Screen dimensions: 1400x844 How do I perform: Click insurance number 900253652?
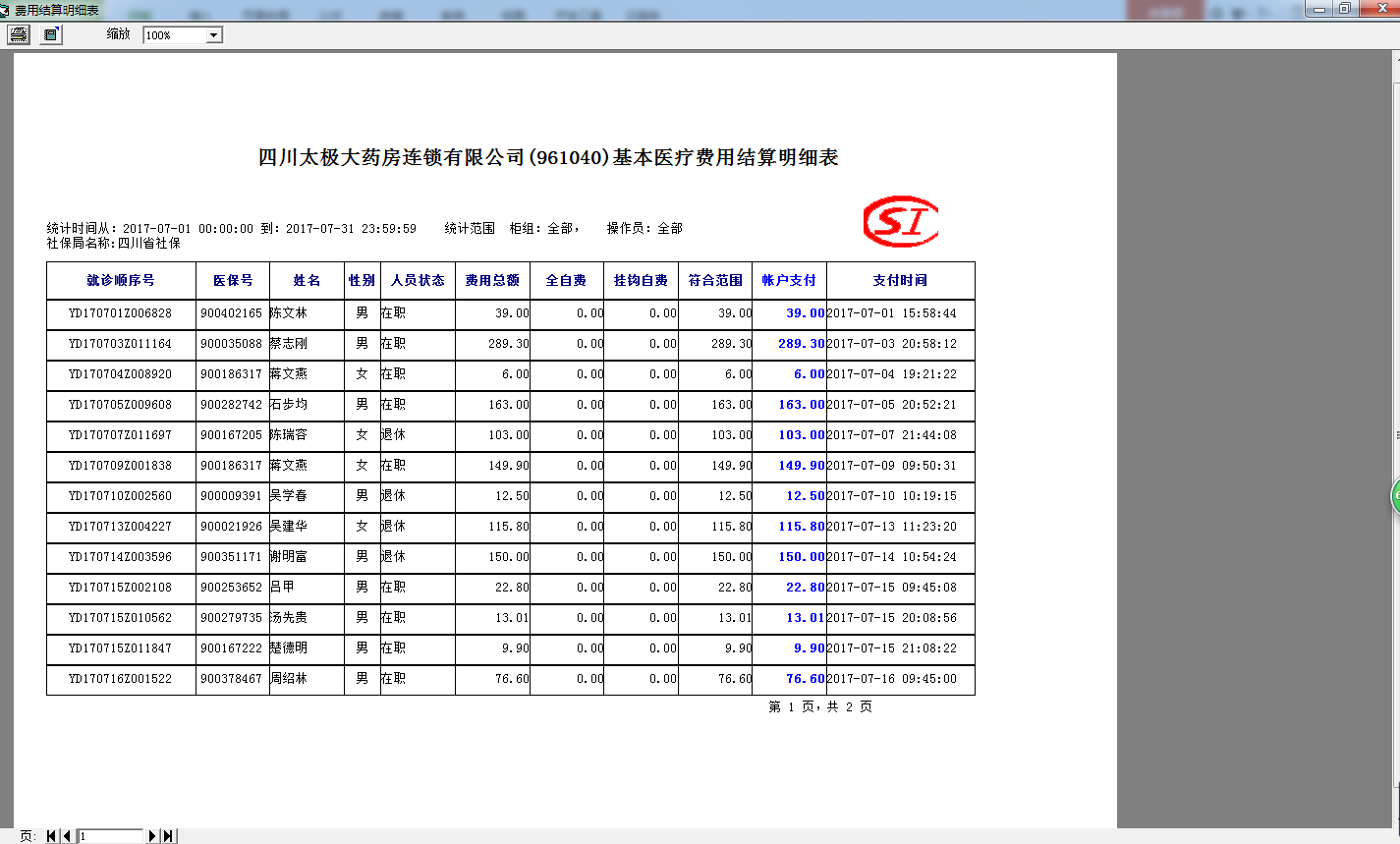[x=231, y=588]
